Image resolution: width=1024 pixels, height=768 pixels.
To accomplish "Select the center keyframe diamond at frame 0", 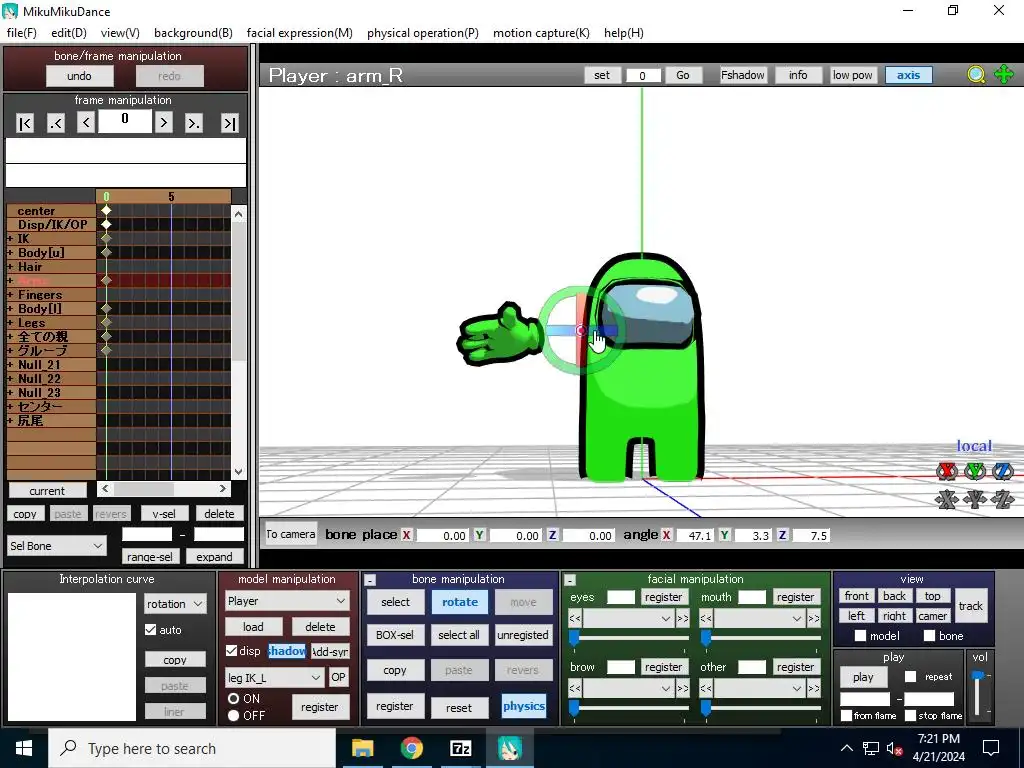I will click(x=106, y=210).
